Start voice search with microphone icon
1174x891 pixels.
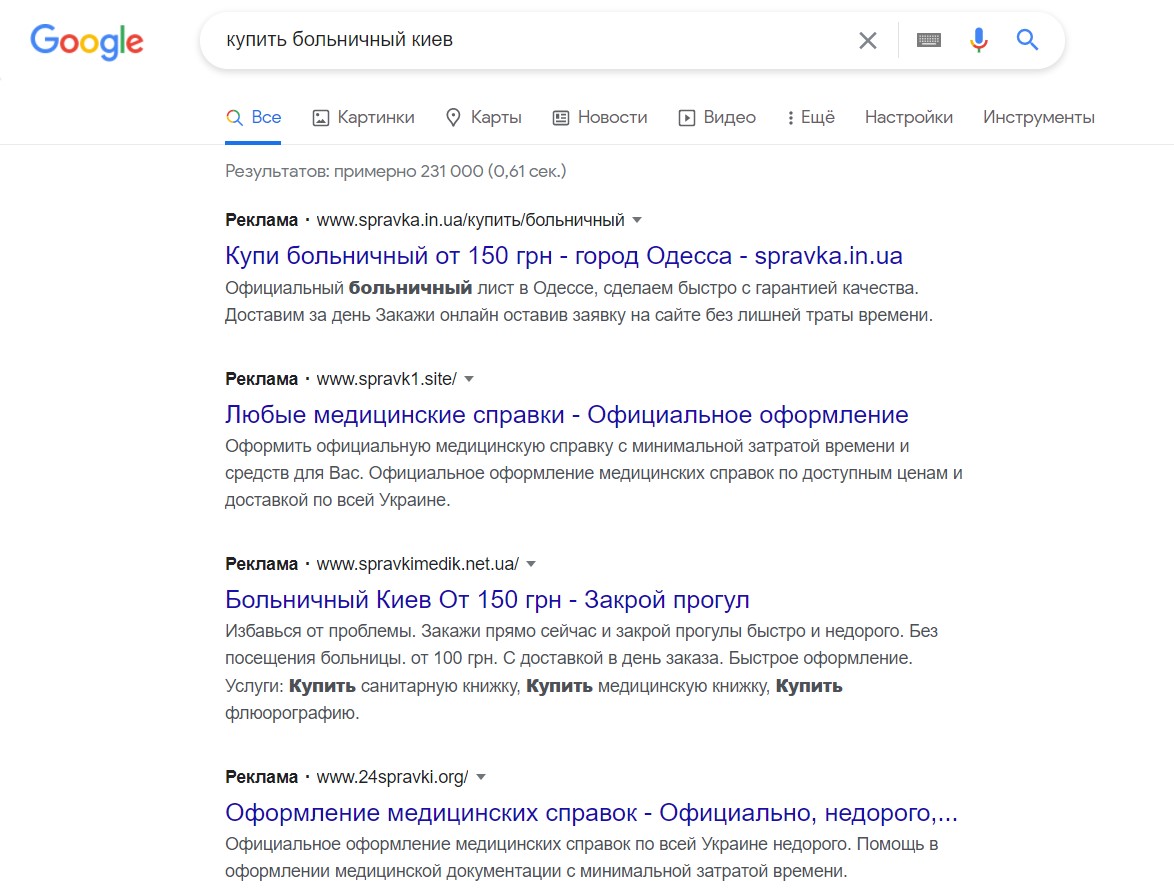pyautogui.click(x=979, y=40)
